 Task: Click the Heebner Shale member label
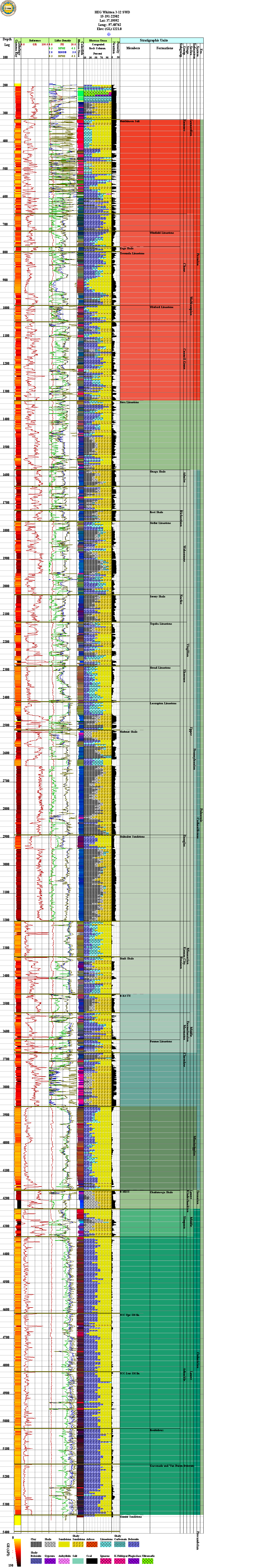pyautogui.click(x=129, y=732)
